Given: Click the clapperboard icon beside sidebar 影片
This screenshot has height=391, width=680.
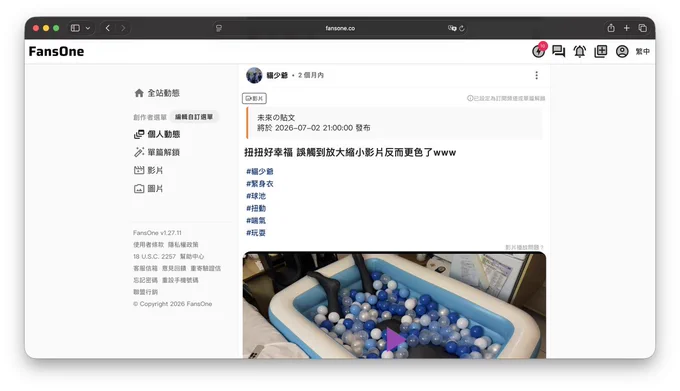Looking at the screenshot, I should [139, 170].
